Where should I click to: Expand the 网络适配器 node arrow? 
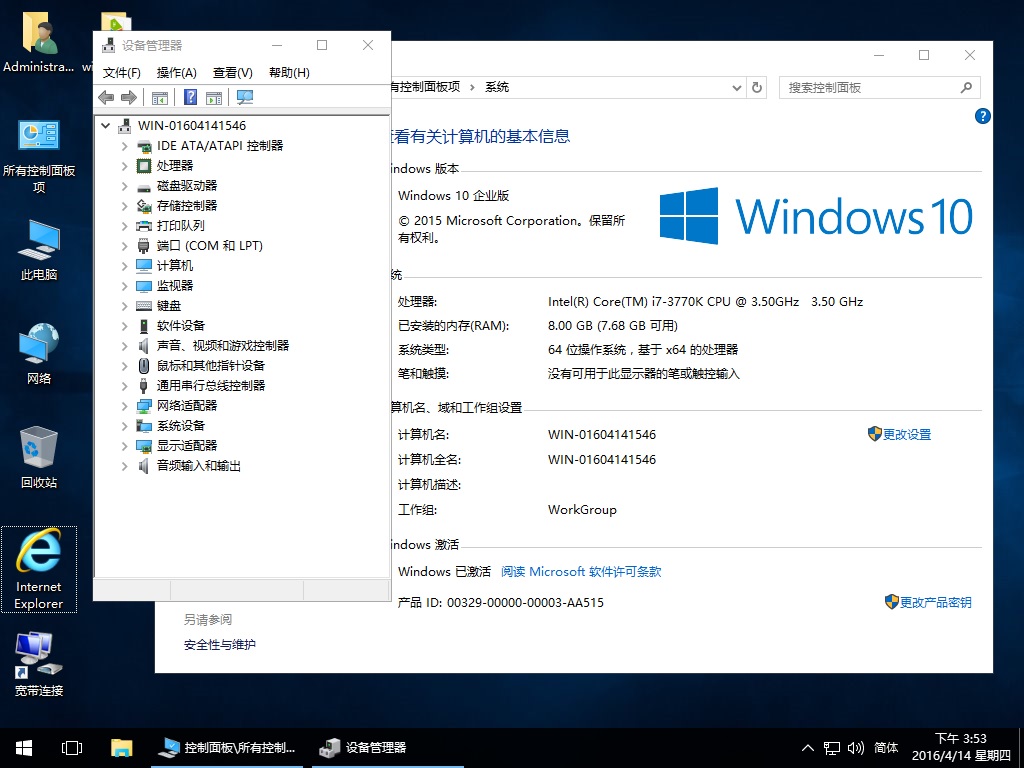125,406
